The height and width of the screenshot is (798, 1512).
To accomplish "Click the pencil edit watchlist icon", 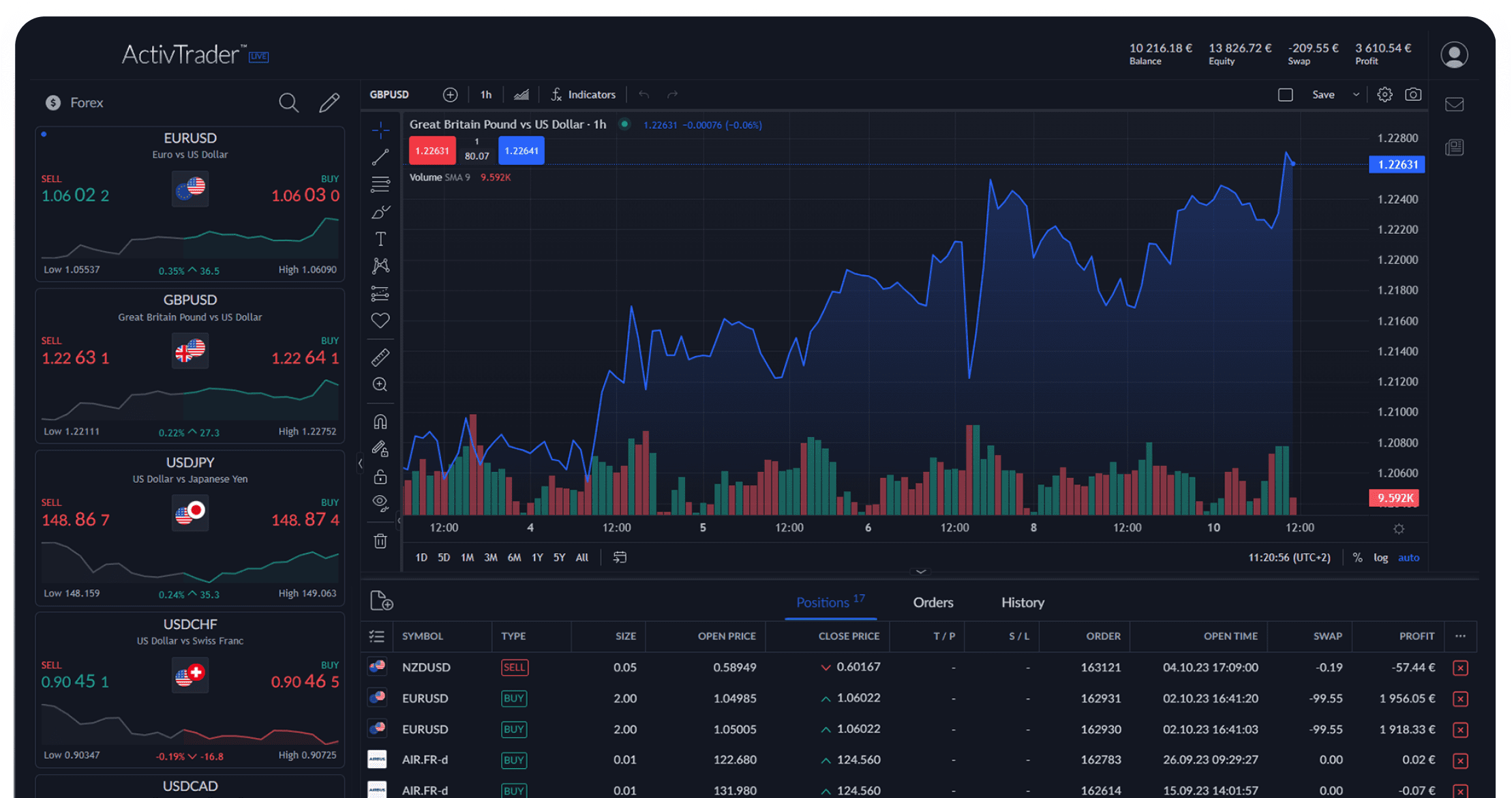I will 329,103.
